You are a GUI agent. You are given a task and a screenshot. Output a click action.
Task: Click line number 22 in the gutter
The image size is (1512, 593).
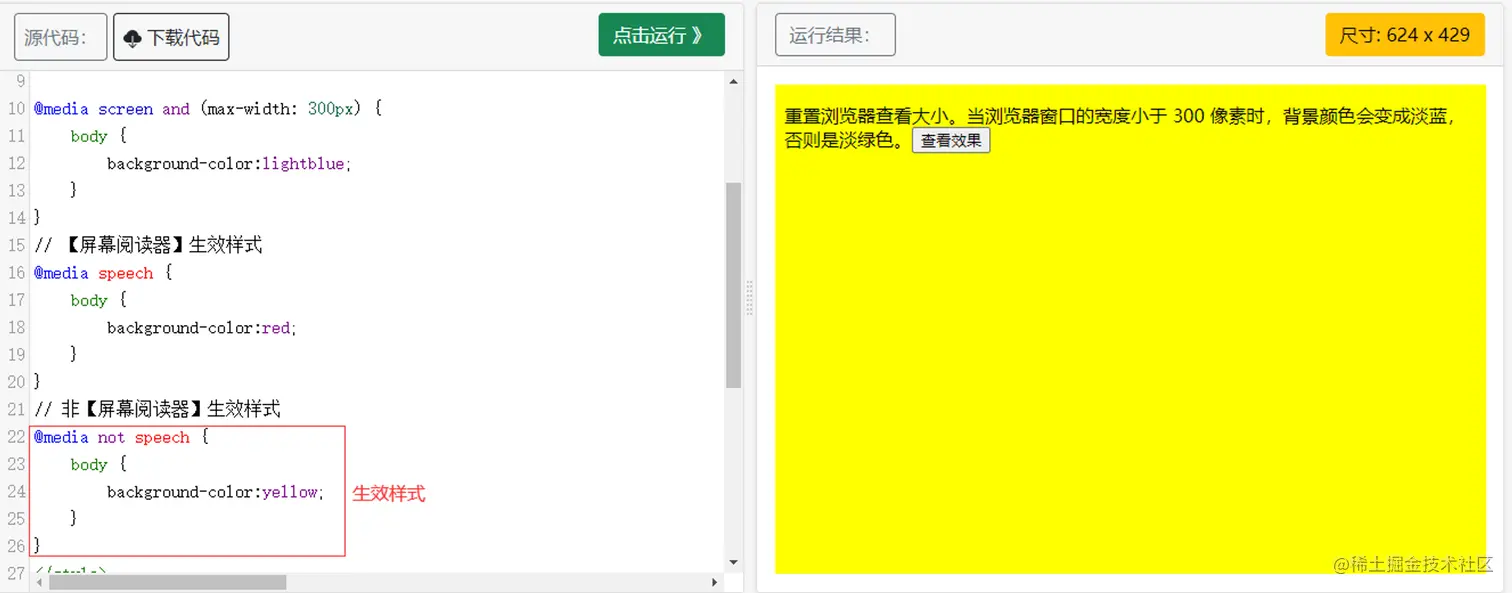point(16,437)
